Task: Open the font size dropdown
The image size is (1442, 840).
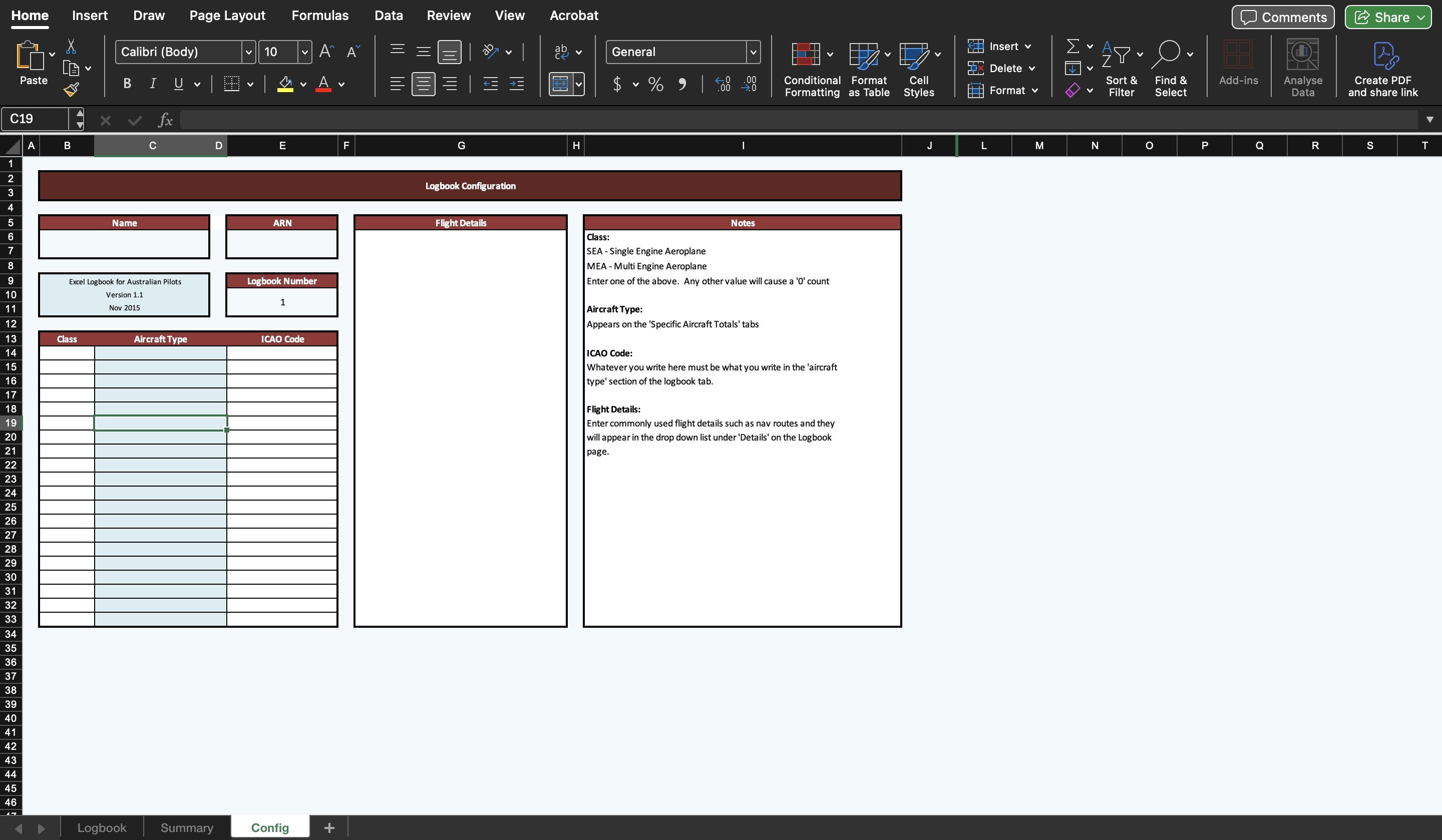Action: click(x=304, y=52)
